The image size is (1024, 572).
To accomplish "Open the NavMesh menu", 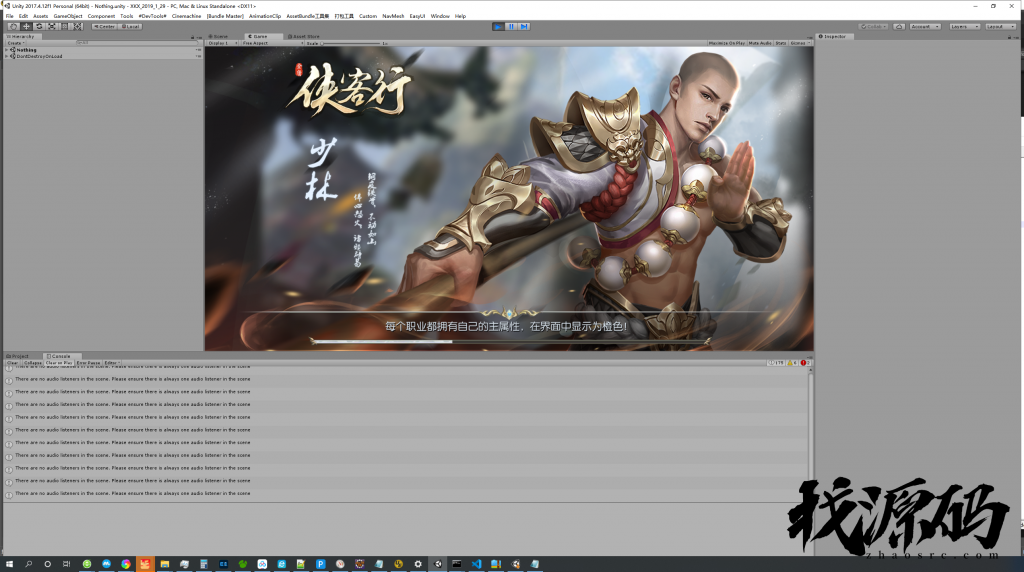I will click(x=393, y=16).
